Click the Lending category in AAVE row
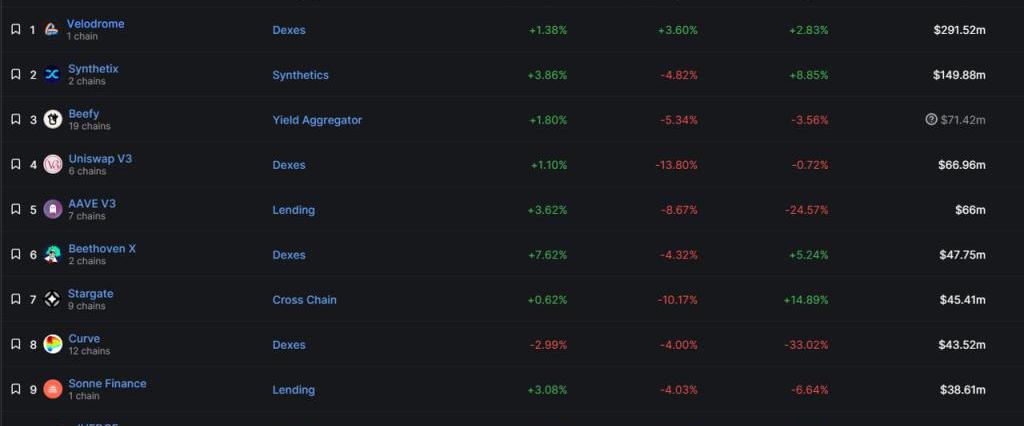Screen dimensions: 1024x426 point(293,210)
